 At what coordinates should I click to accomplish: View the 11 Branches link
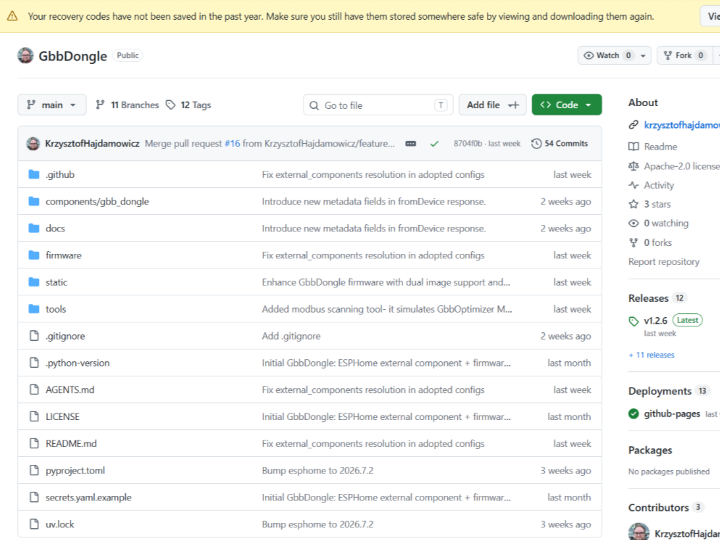tap(127, 105)
